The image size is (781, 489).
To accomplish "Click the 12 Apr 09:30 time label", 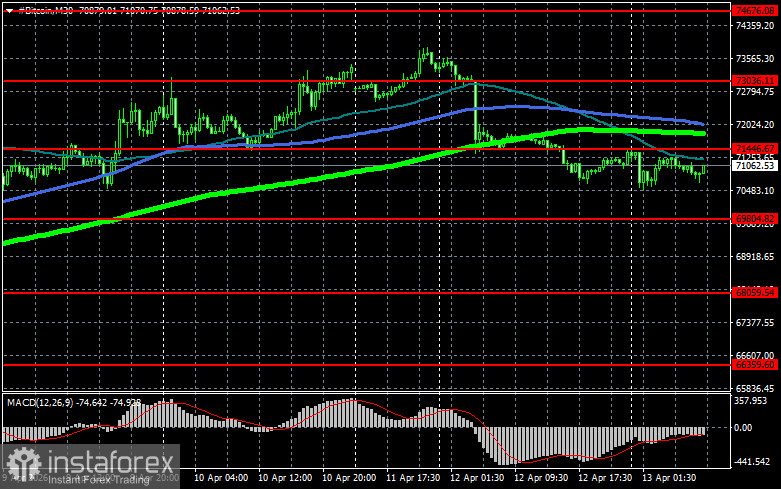I will click(540, 478).
